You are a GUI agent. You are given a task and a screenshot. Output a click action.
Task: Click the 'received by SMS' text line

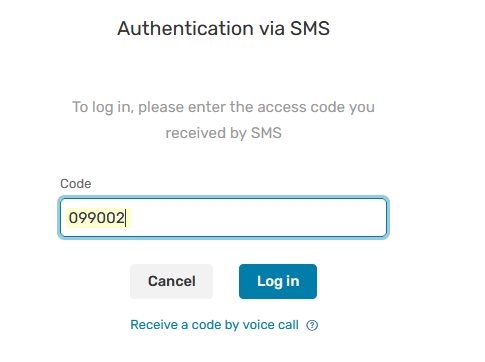223,133
